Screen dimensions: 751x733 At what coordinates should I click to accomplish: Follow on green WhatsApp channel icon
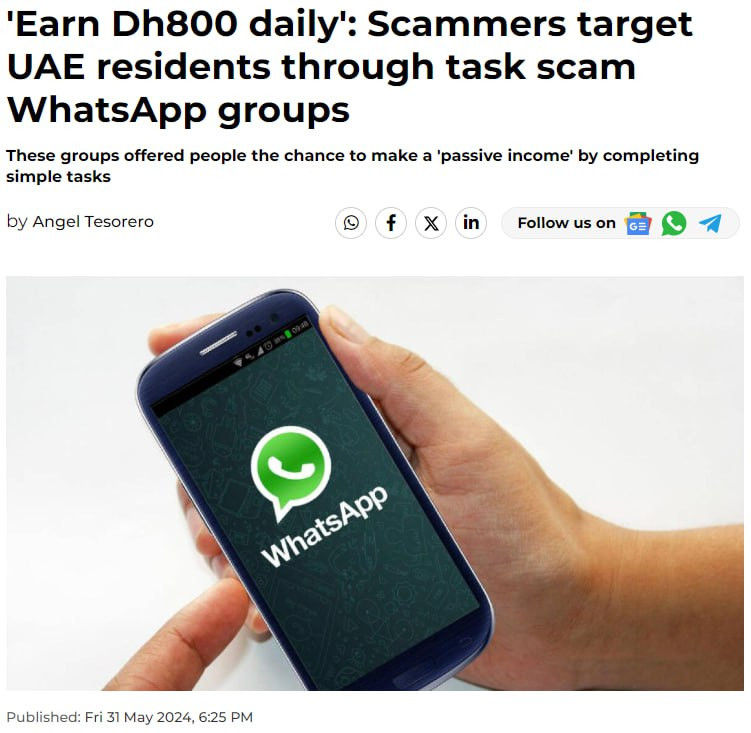coord(674,223)
